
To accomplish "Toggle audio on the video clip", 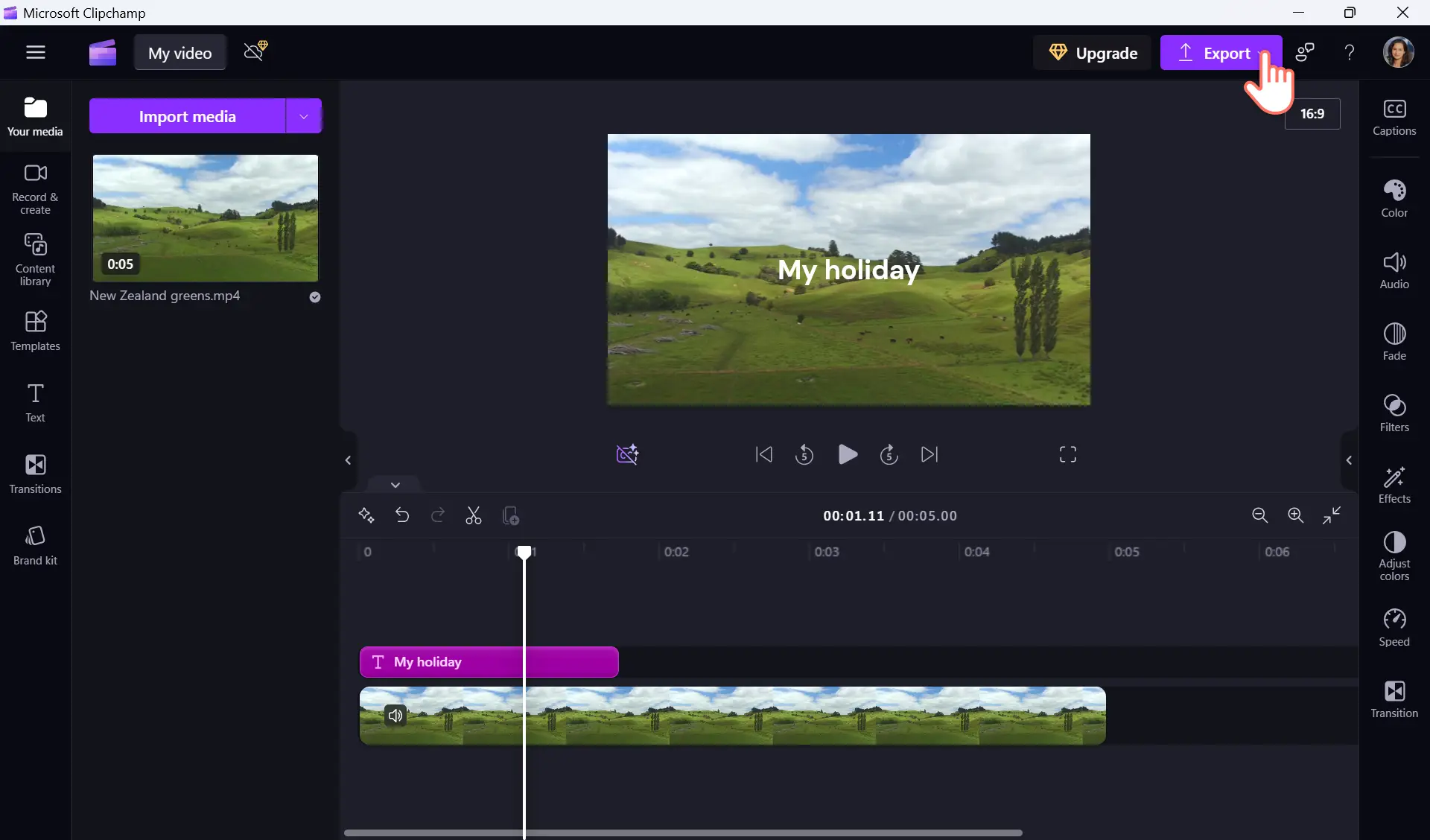I will click(393, 714).
